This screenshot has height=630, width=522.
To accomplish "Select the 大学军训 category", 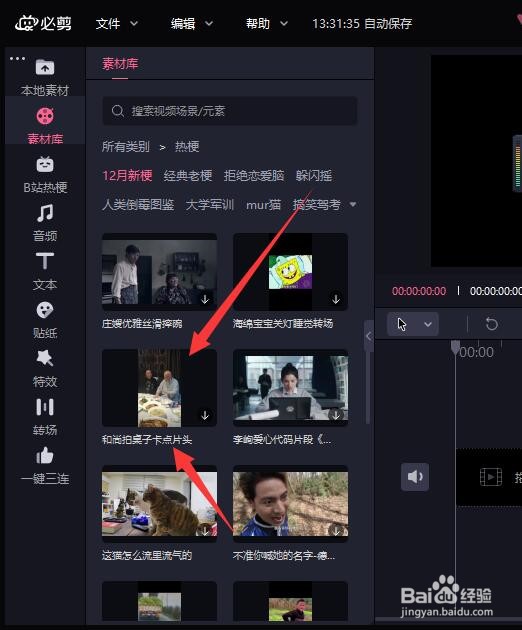I will coord(210,205).
